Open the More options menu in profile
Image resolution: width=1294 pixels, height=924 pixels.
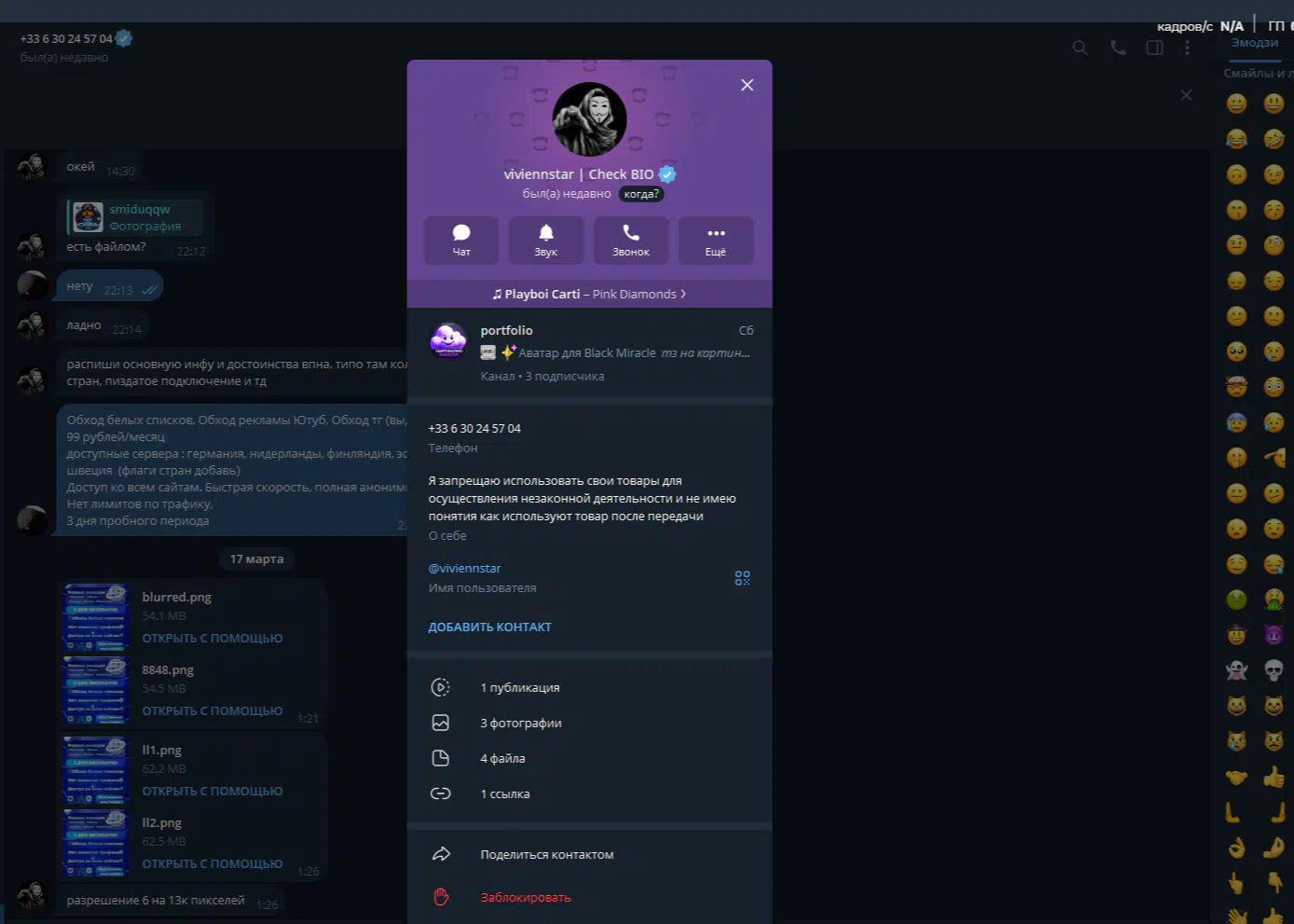click(715, 240)
